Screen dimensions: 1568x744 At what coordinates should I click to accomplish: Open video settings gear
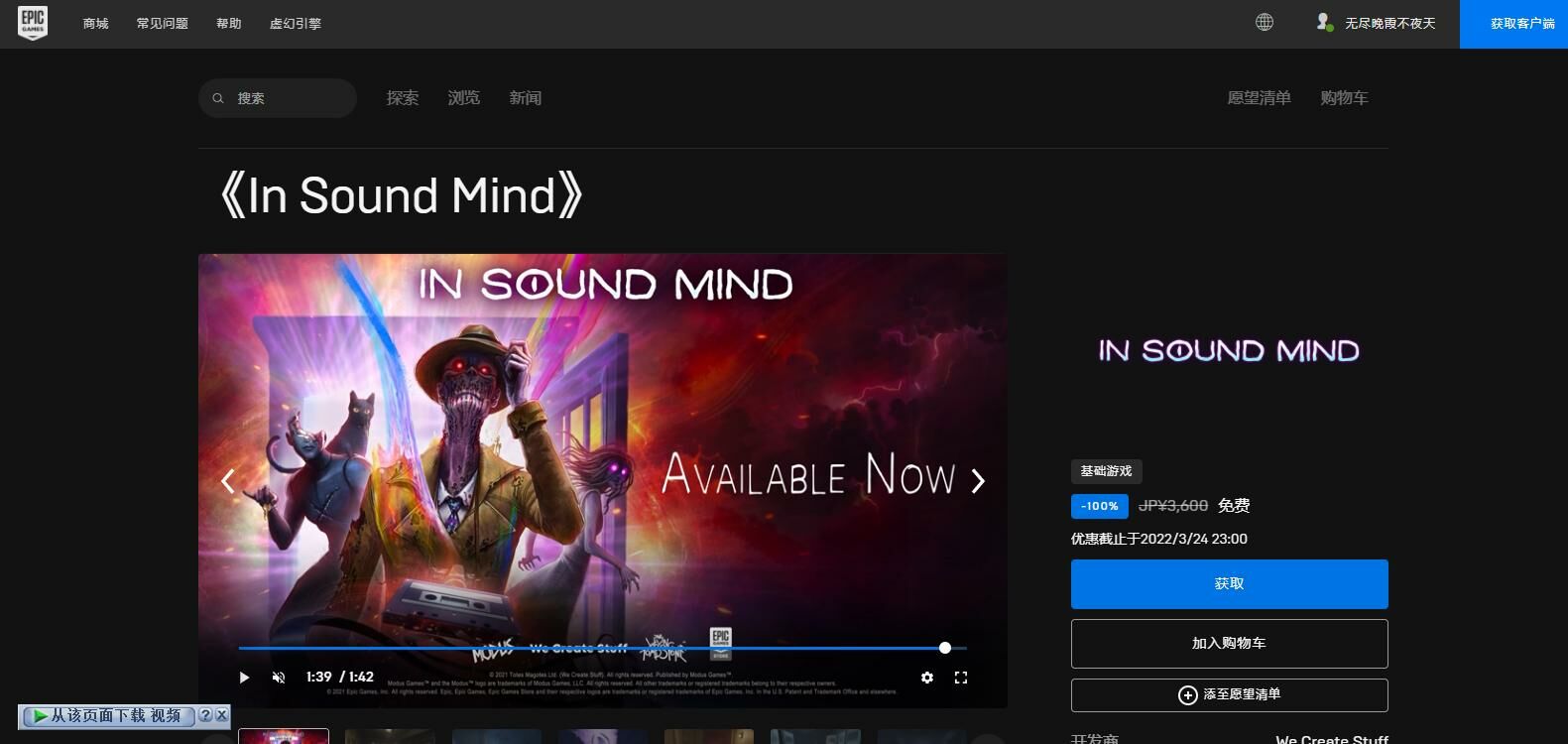coord(926,678)
